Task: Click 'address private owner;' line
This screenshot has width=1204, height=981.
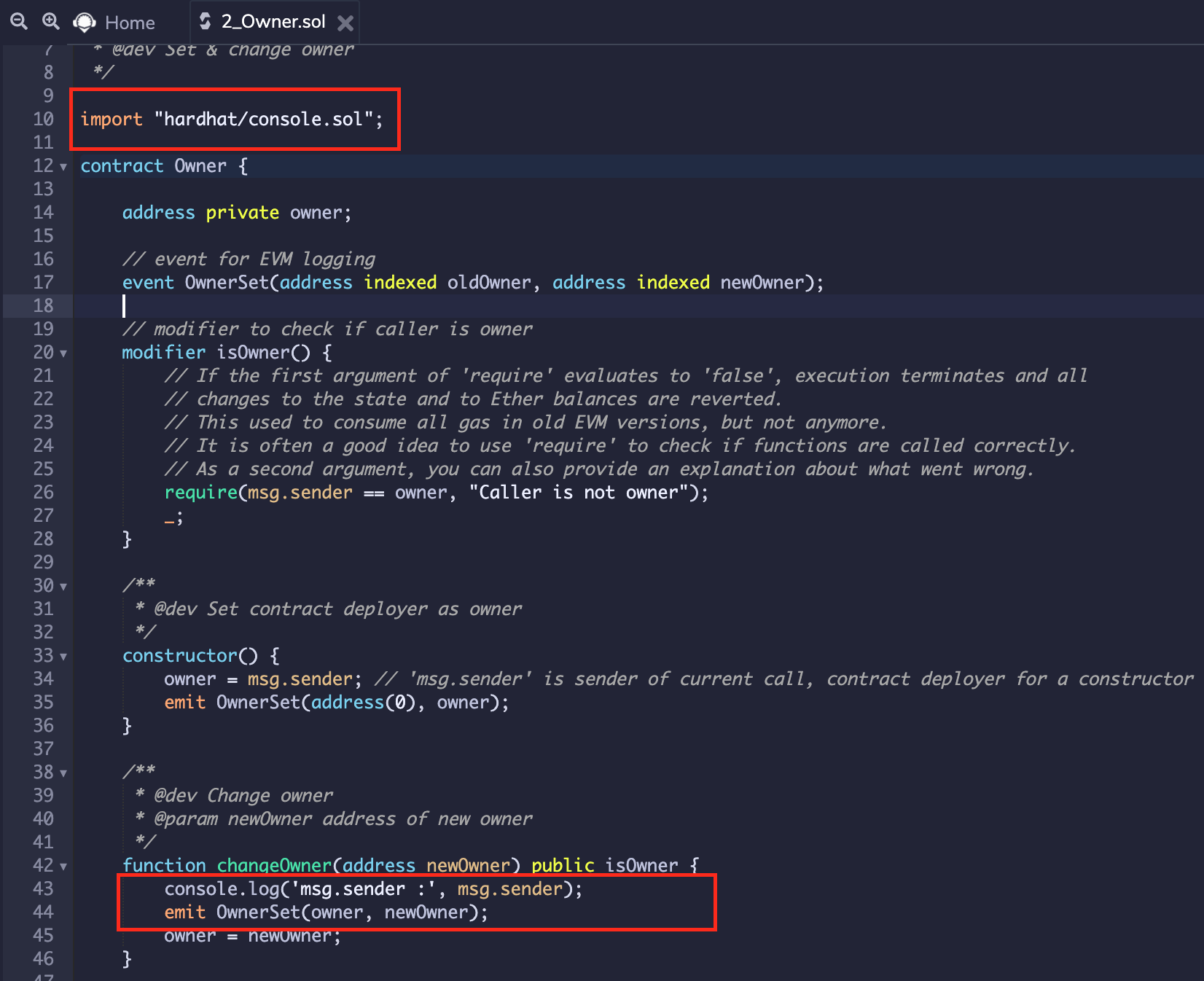Action: (237, 212)
